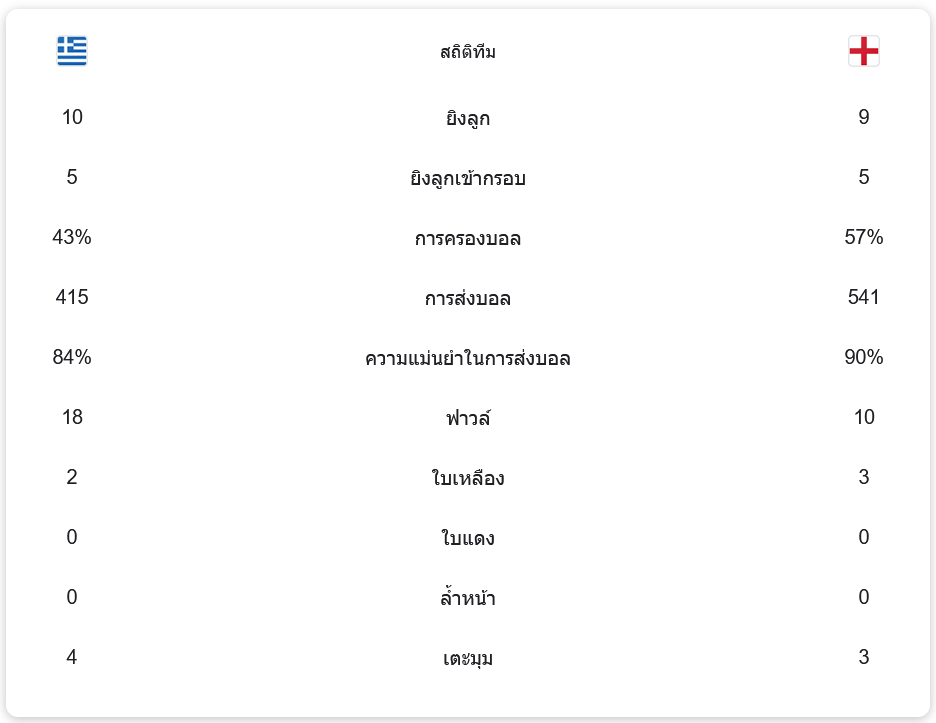Click Greece's 18 fouls value
The image size is (936, 723).
pos(72,417)
